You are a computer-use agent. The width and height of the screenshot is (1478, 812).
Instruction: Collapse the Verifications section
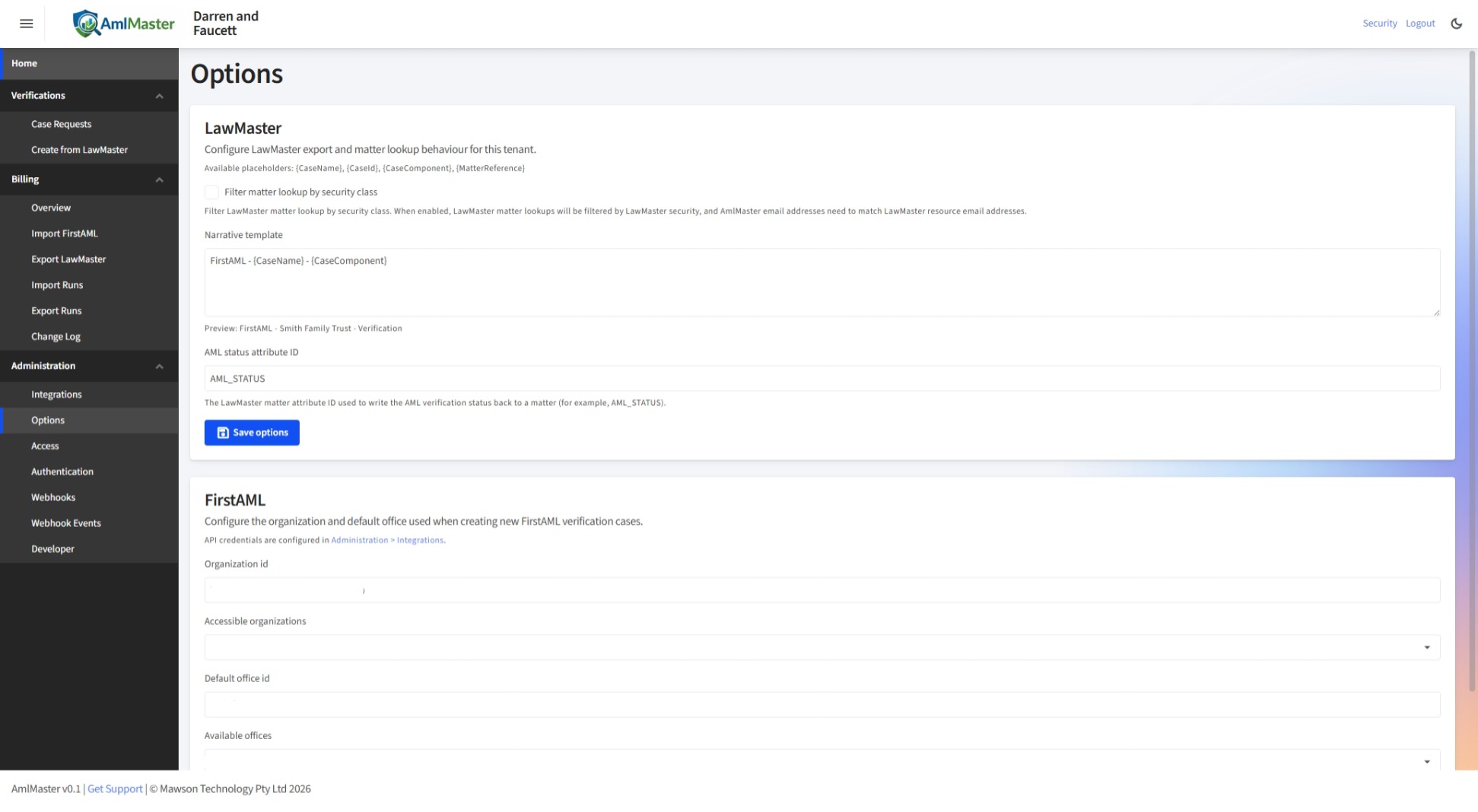pyautogui.click(x=159, y=96)
